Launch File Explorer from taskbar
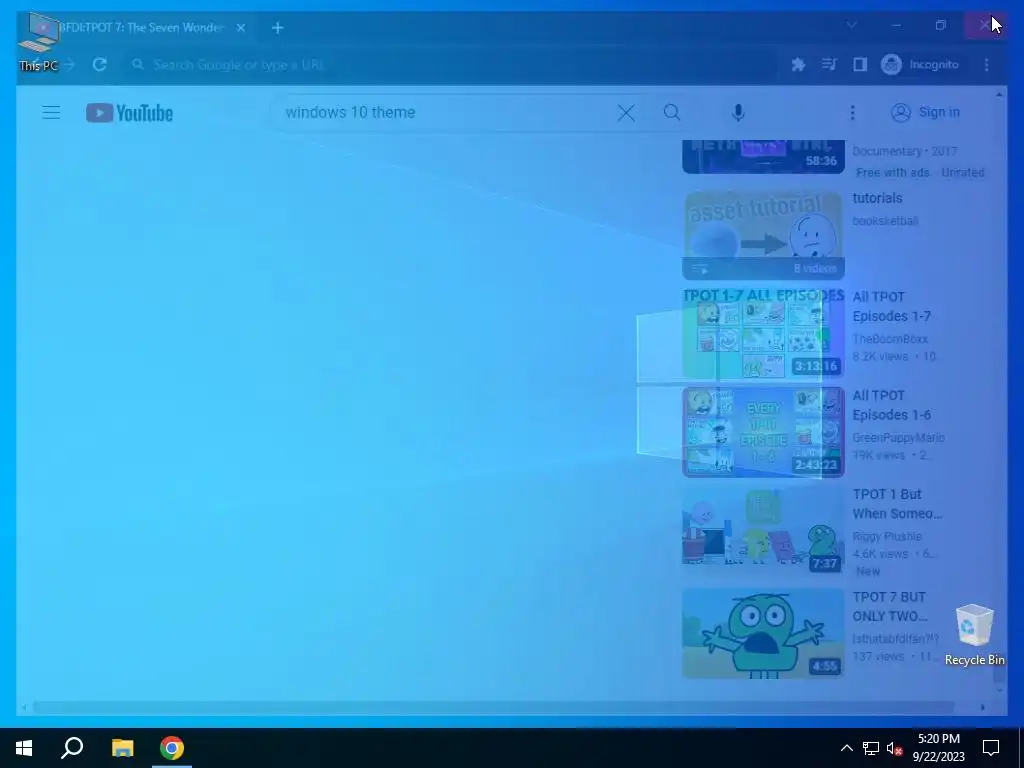 [122, 748]
